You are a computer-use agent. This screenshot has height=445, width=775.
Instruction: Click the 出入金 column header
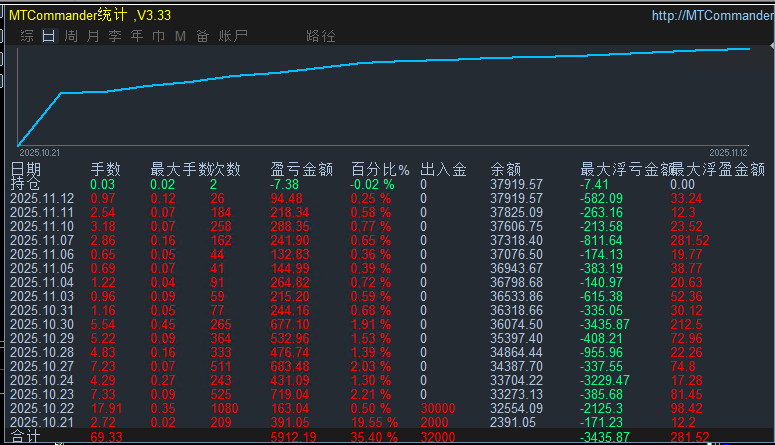(443, 170)
